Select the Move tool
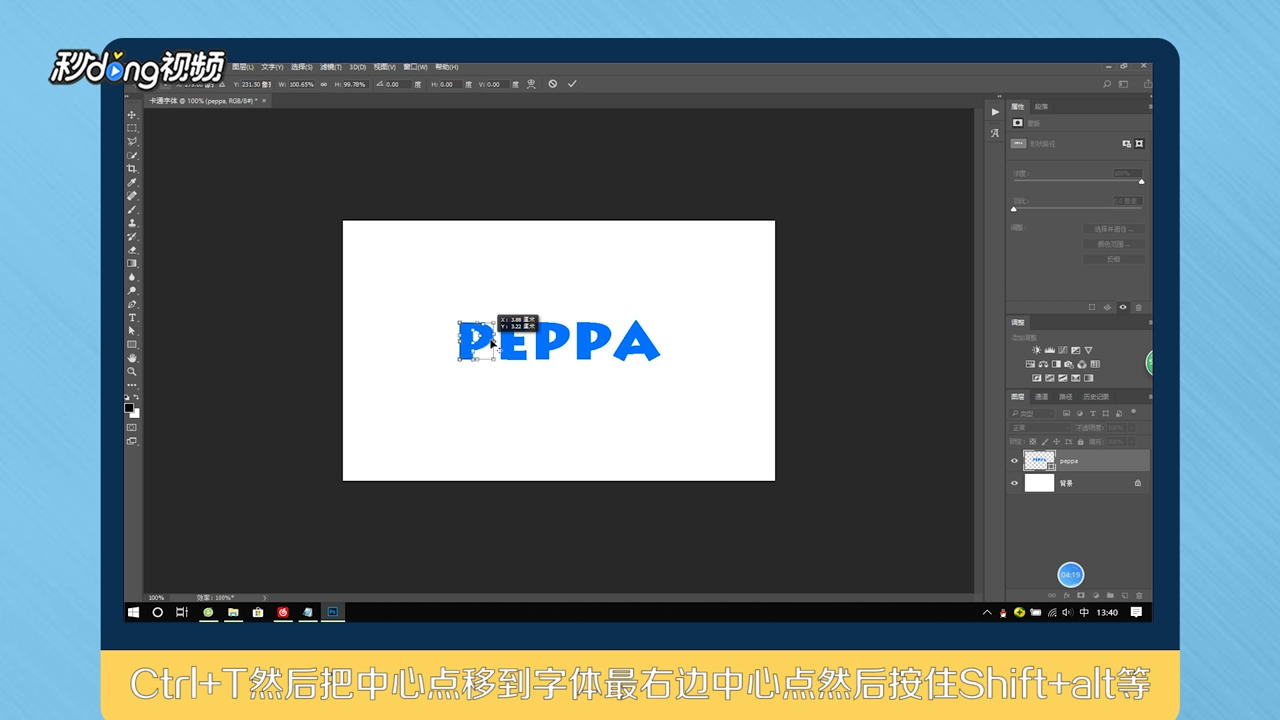This screenshot has width=1280, height=720. (132, 115)
